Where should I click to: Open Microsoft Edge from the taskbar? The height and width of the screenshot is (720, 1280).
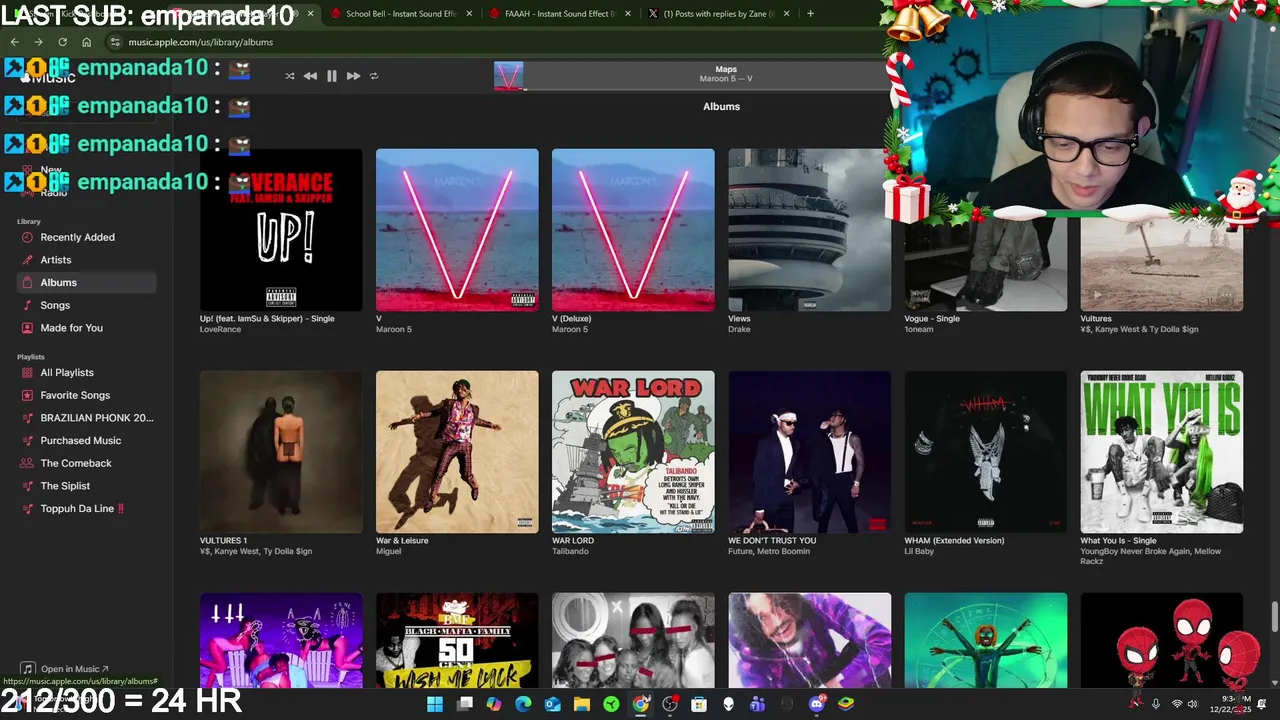(523, 704)
